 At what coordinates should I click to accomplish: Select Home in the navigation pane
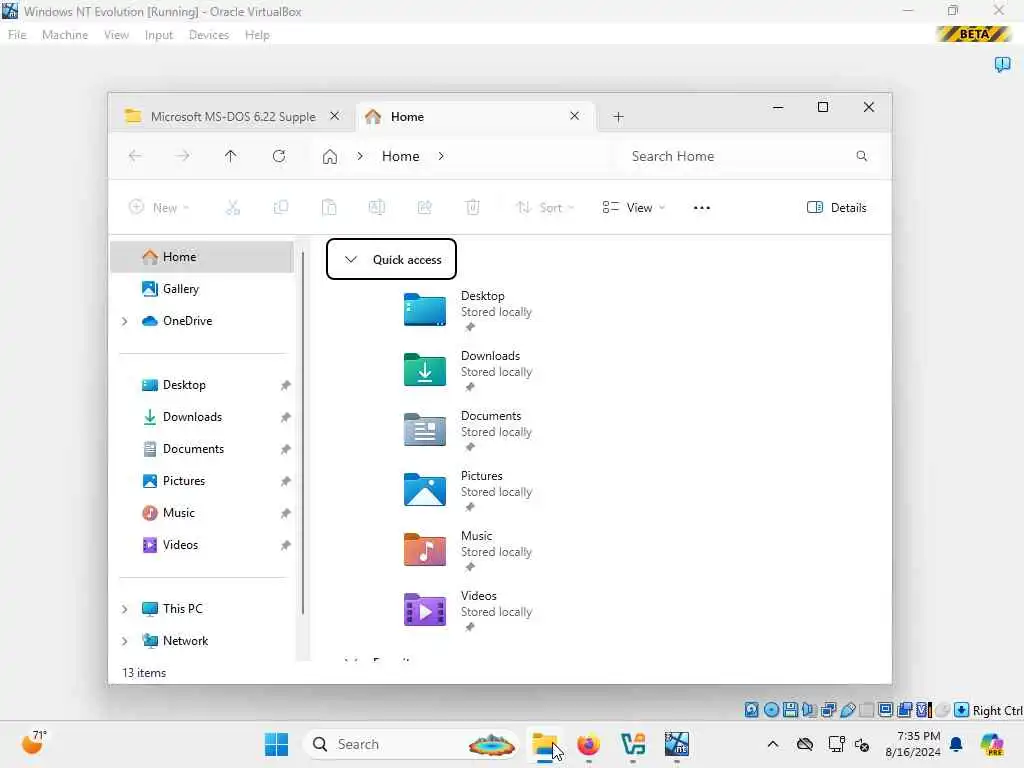coord(202,257)
